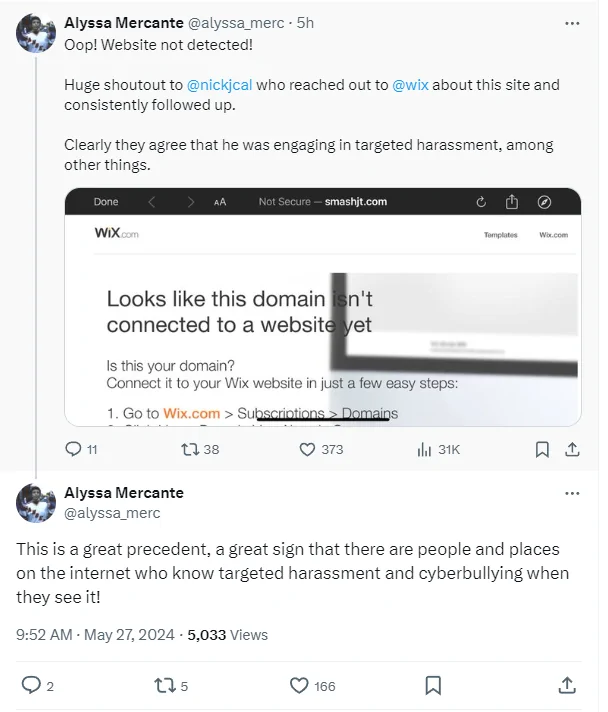Click the reply icon on first tweet
Image resolution: width=608 pixels, height=712 pixels.
click(x=72, y=449)
